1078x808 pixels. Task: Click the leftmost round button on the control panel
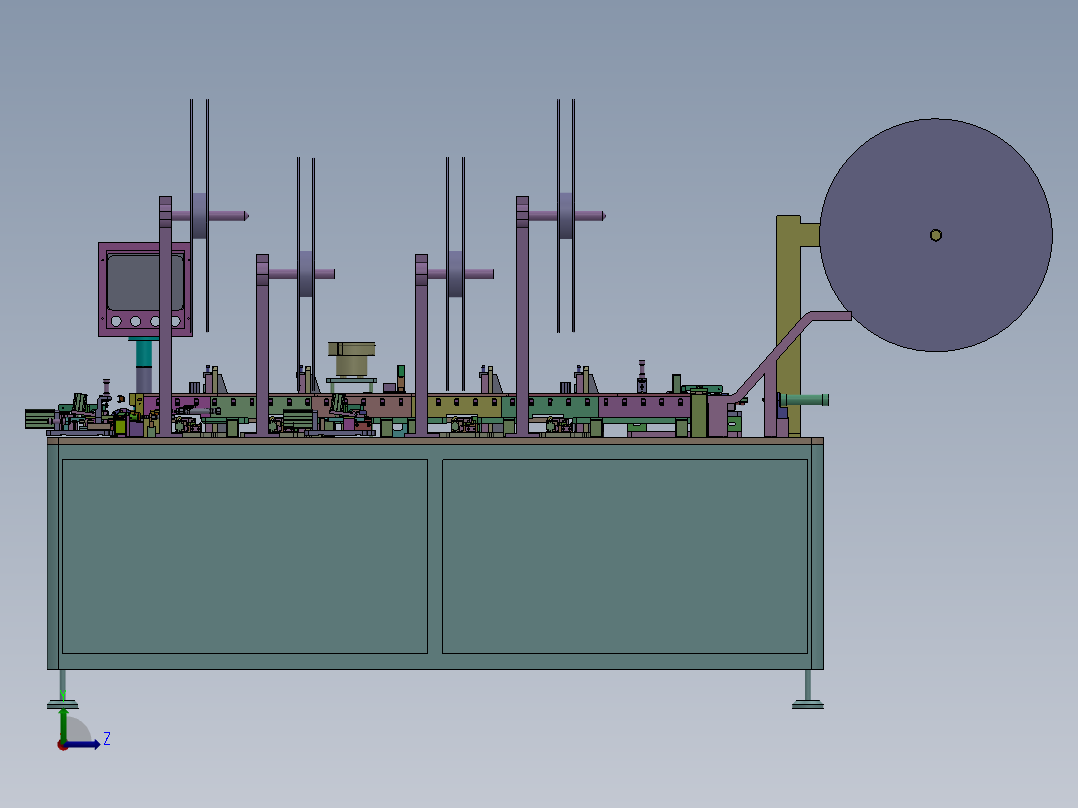116,321
